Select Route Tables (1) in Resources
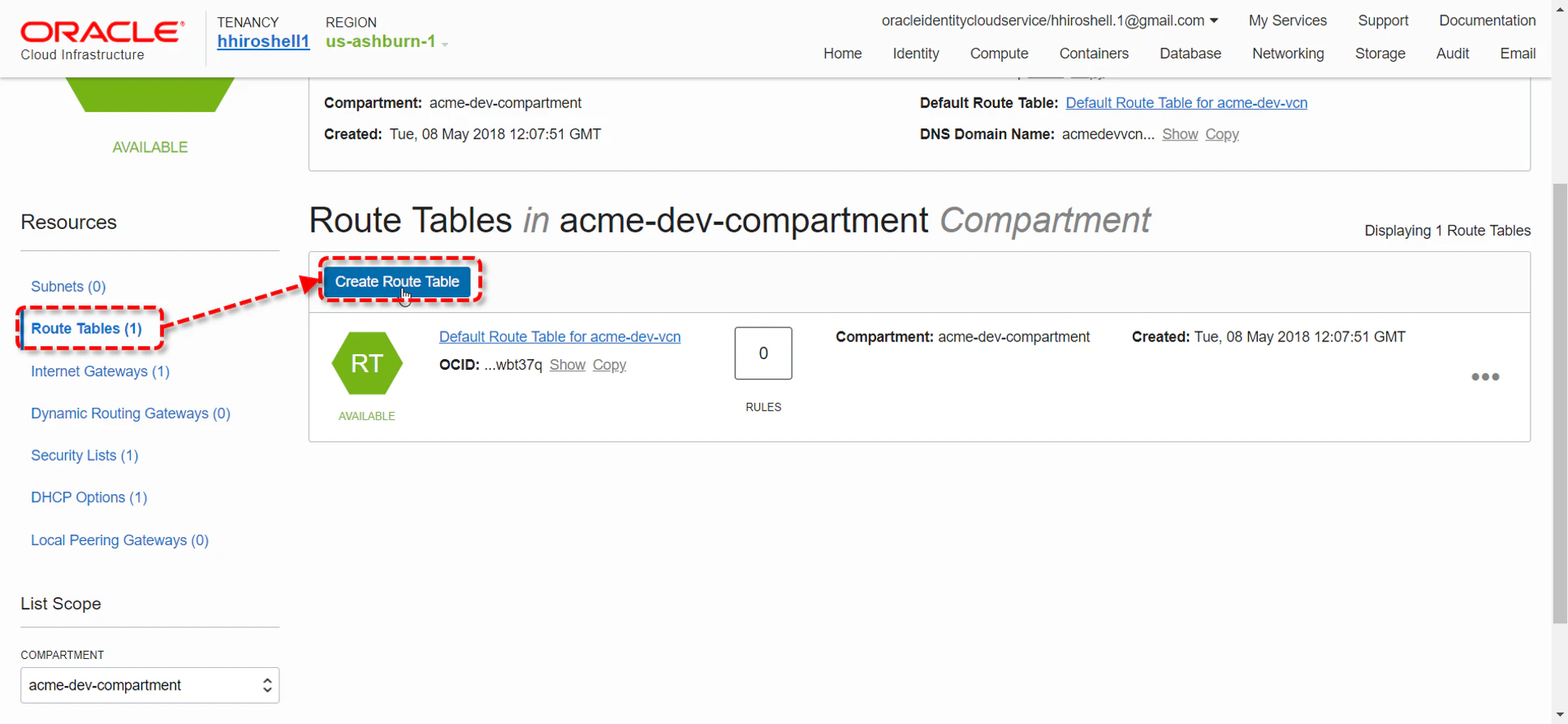1568x724 pixels. coord(86,328)
